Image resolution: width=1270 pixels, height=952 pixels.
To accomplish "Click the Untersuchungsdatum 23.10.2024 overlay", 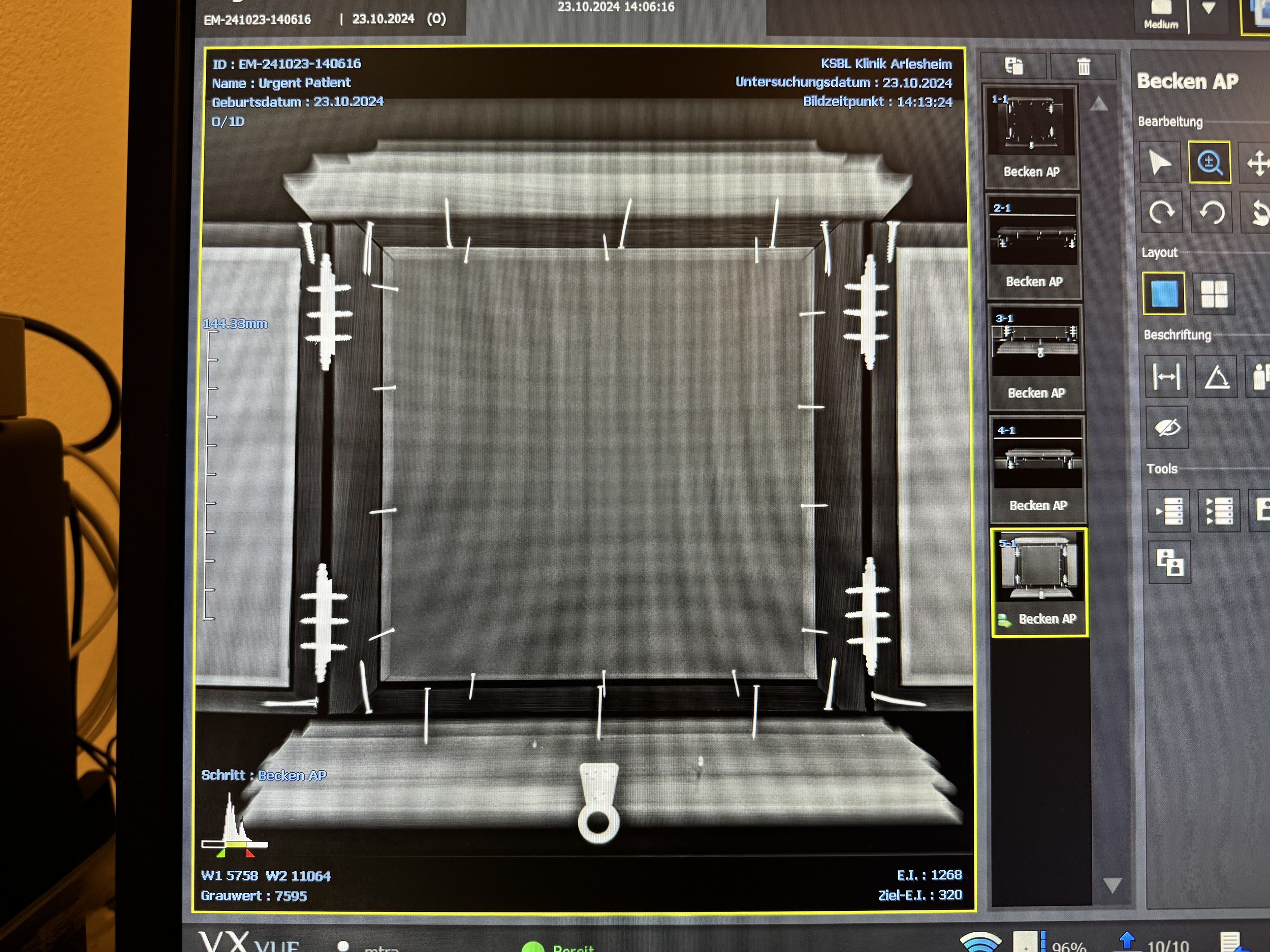I will 843,82.
